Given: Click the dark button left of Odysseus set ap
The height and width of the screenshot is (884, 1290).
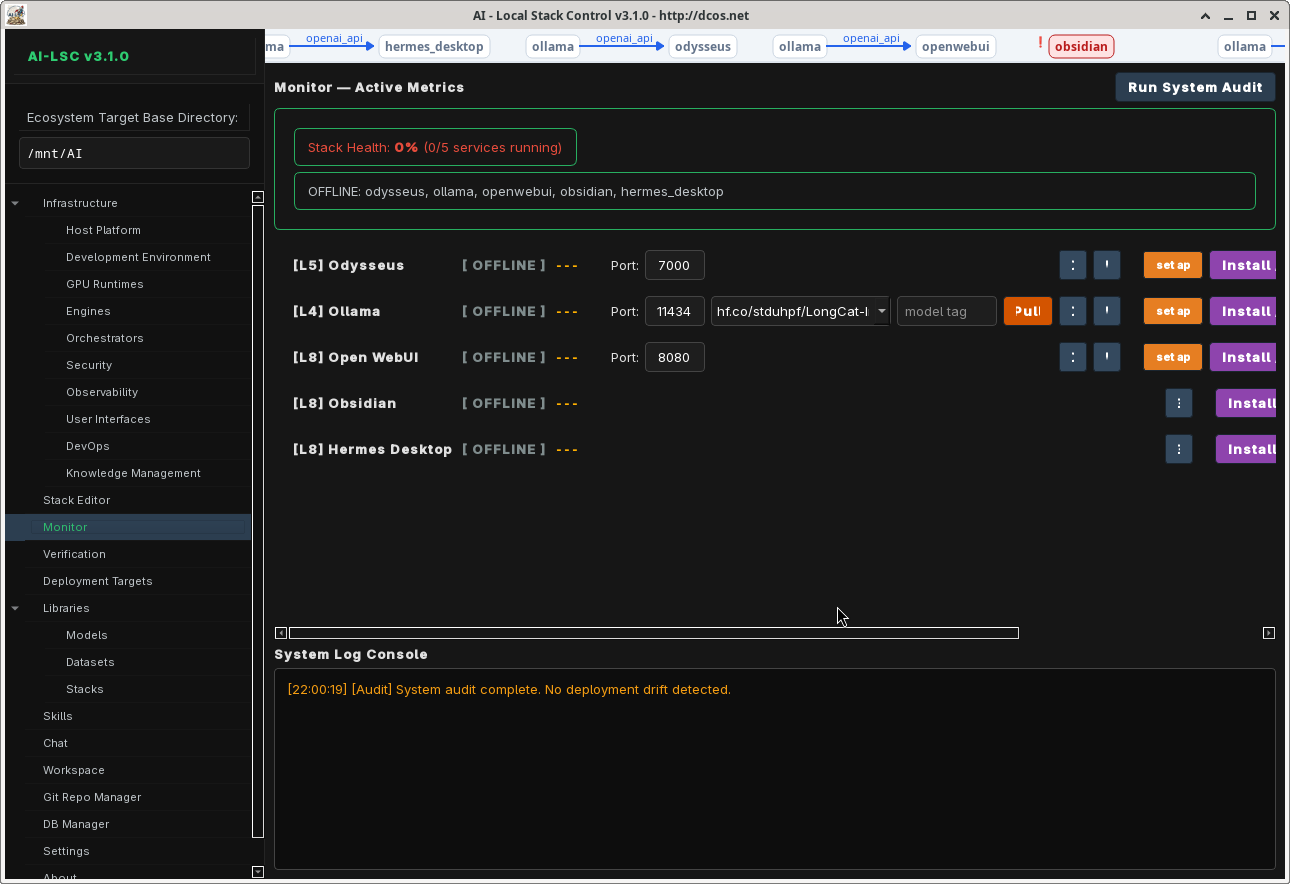Looking at the screenshot, I should pyautogui.click(x=1106, y=265).
